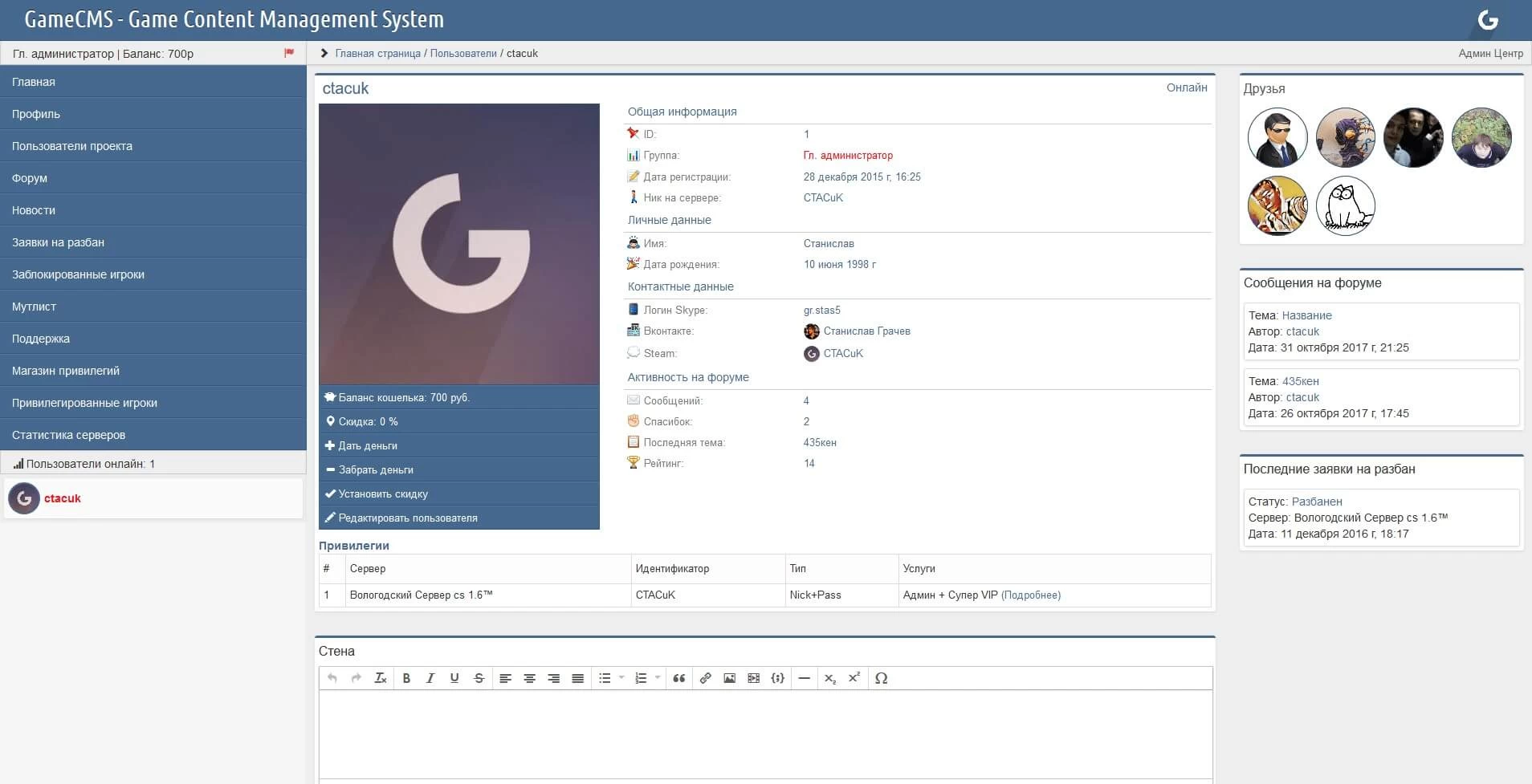
Task: Insert a blockquote in the editor
Action: (679, 678)
